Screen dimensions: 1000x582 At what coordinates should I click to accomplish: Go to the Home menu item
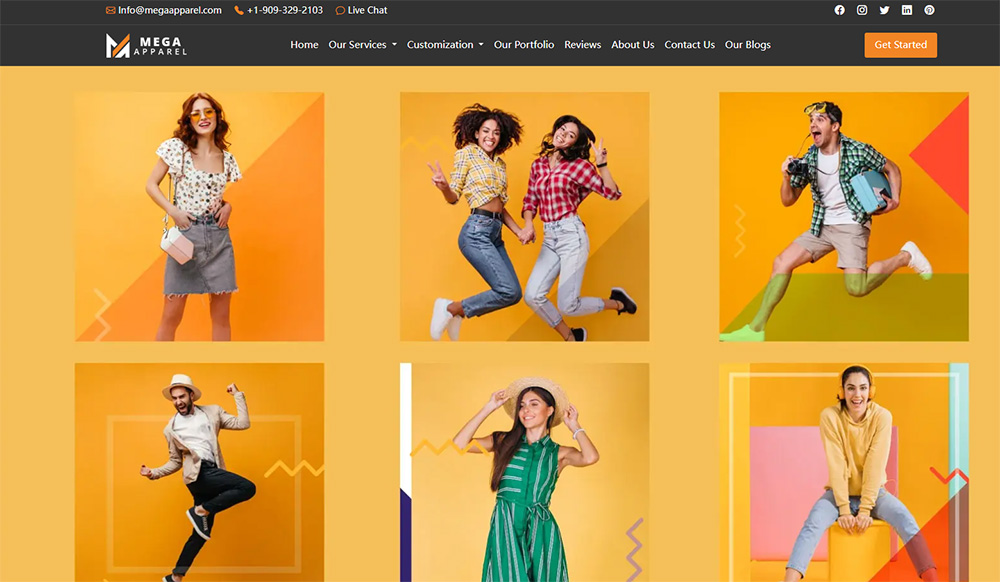304,45
